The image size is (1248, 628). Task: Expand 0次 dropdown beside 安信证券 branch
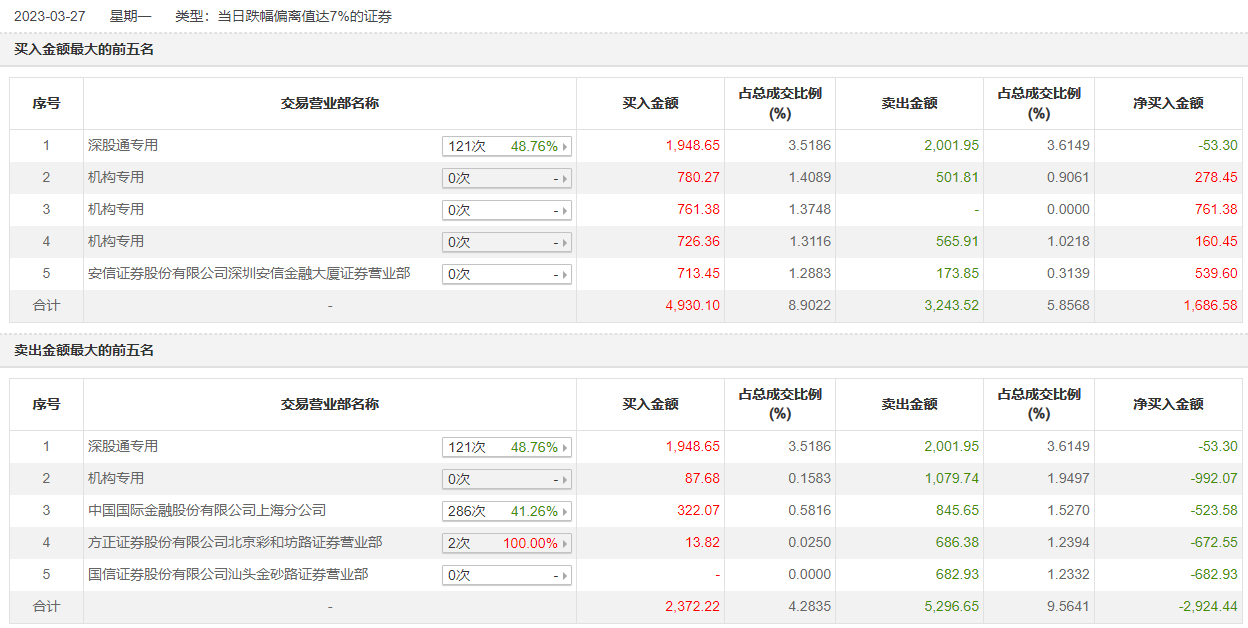click(507, 274)
